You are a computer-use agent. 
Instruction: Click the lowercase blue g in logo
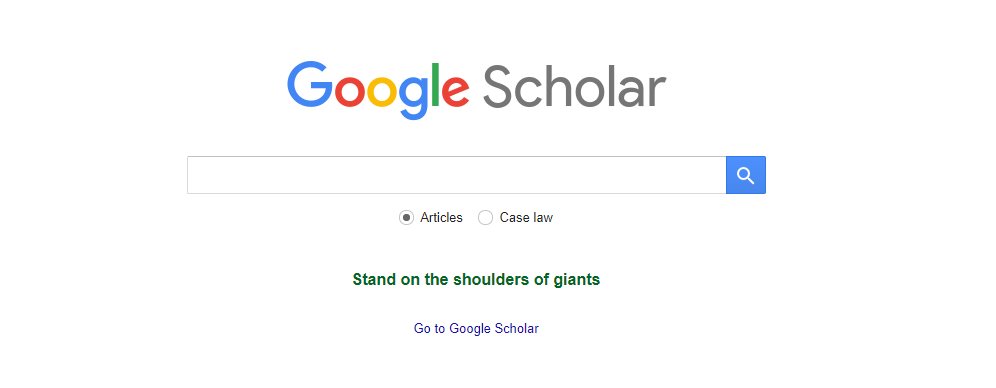[415, 98]
